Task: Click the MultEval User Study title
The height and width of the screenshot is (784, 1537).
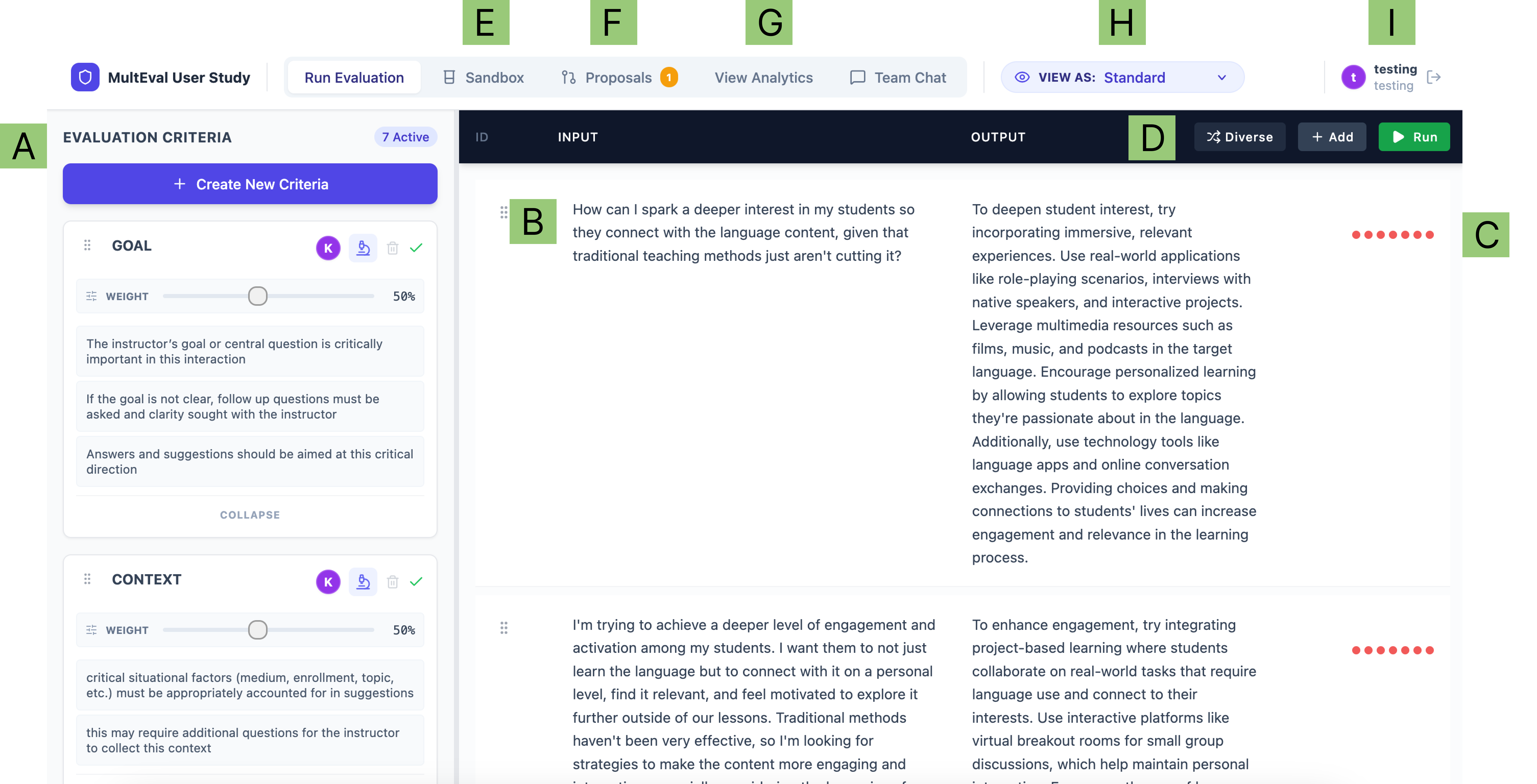Action: click(179, 78)
